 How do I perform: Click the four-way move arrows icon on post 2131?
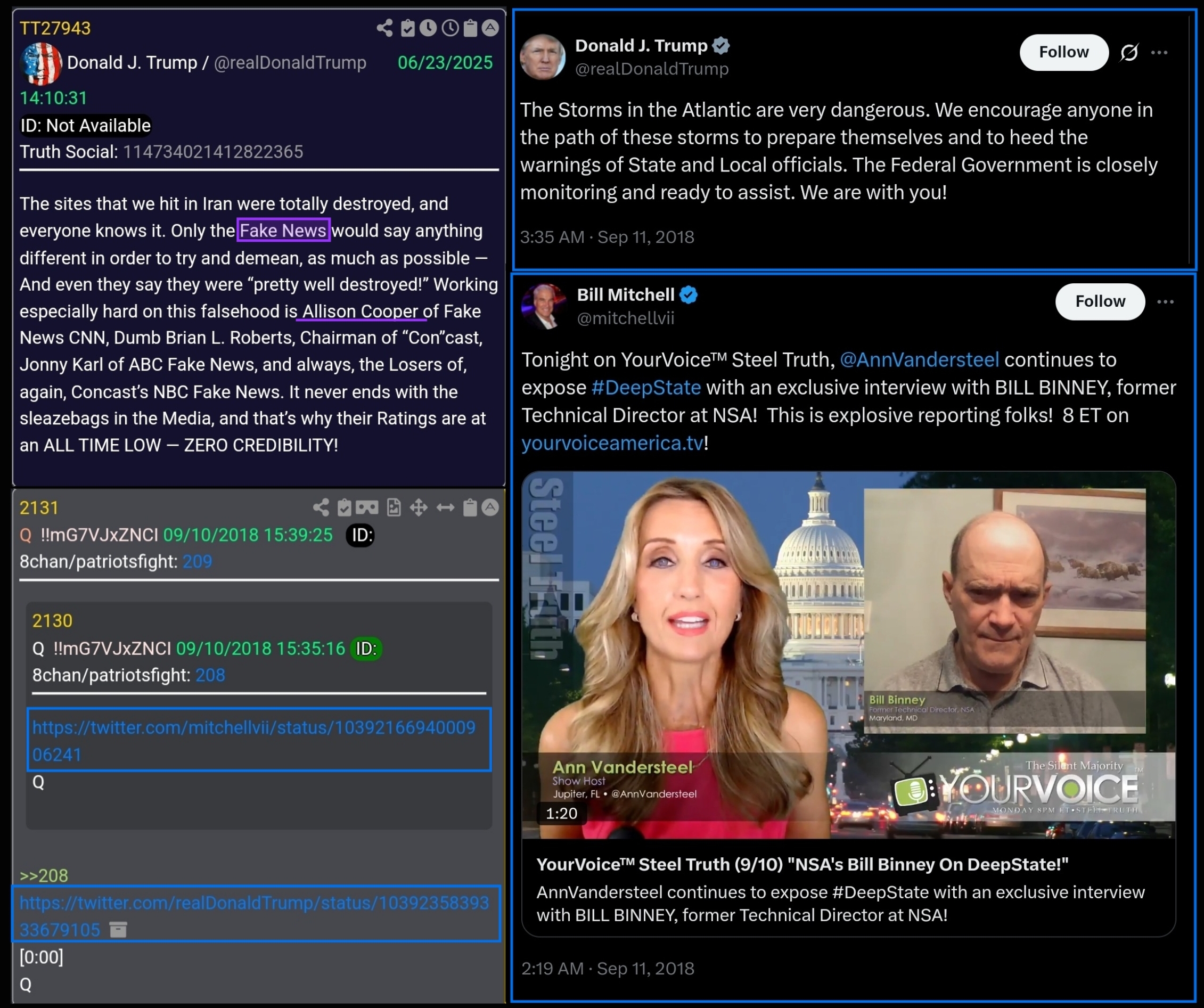point(419,507)
